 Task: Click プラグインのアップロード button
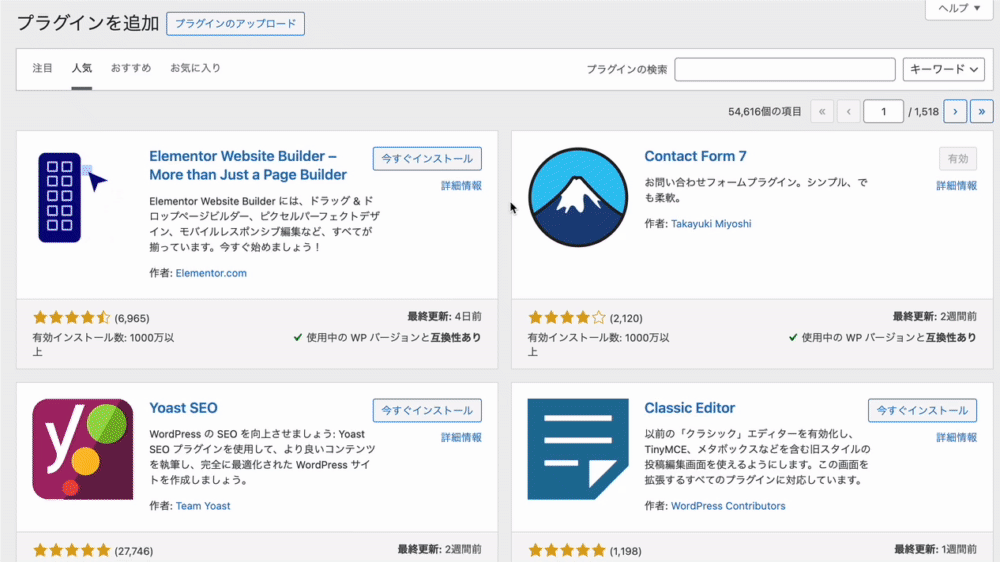tap(235, 24)
